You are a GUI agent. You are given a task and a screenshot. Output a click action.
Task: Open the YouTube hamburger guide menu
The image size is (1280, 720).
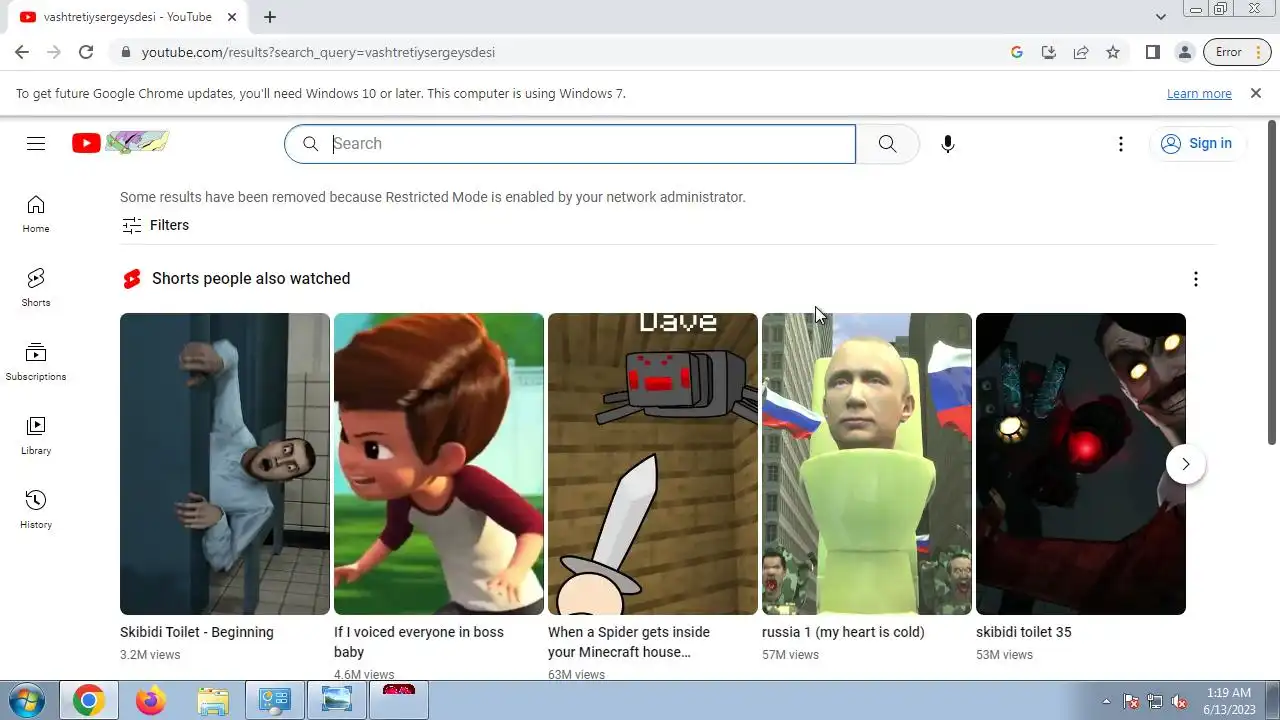click(x=36, y=144)
